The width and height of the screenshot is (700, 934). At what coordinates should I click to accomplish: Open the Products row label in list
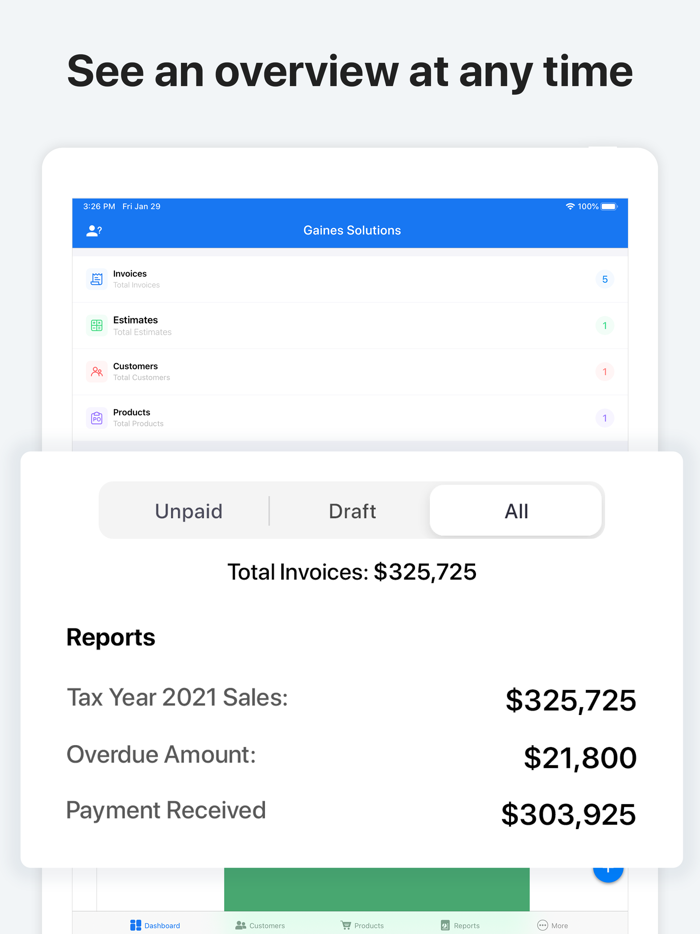coord(132,412)
